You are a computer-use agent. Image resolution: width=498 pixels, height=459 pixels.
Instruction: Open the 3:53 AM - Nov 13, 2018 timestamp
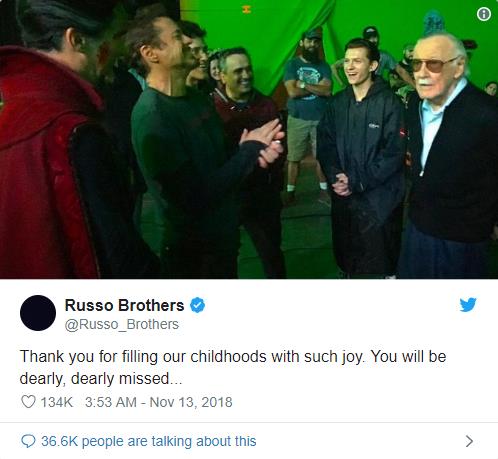tap(159, 402)
